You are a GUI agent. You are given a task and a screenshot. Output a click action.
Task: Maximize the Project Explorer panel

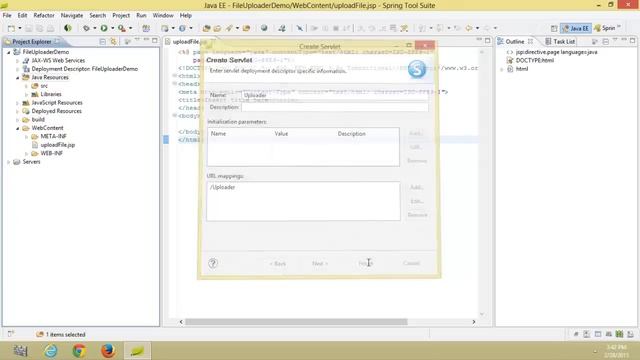(155, 40)
